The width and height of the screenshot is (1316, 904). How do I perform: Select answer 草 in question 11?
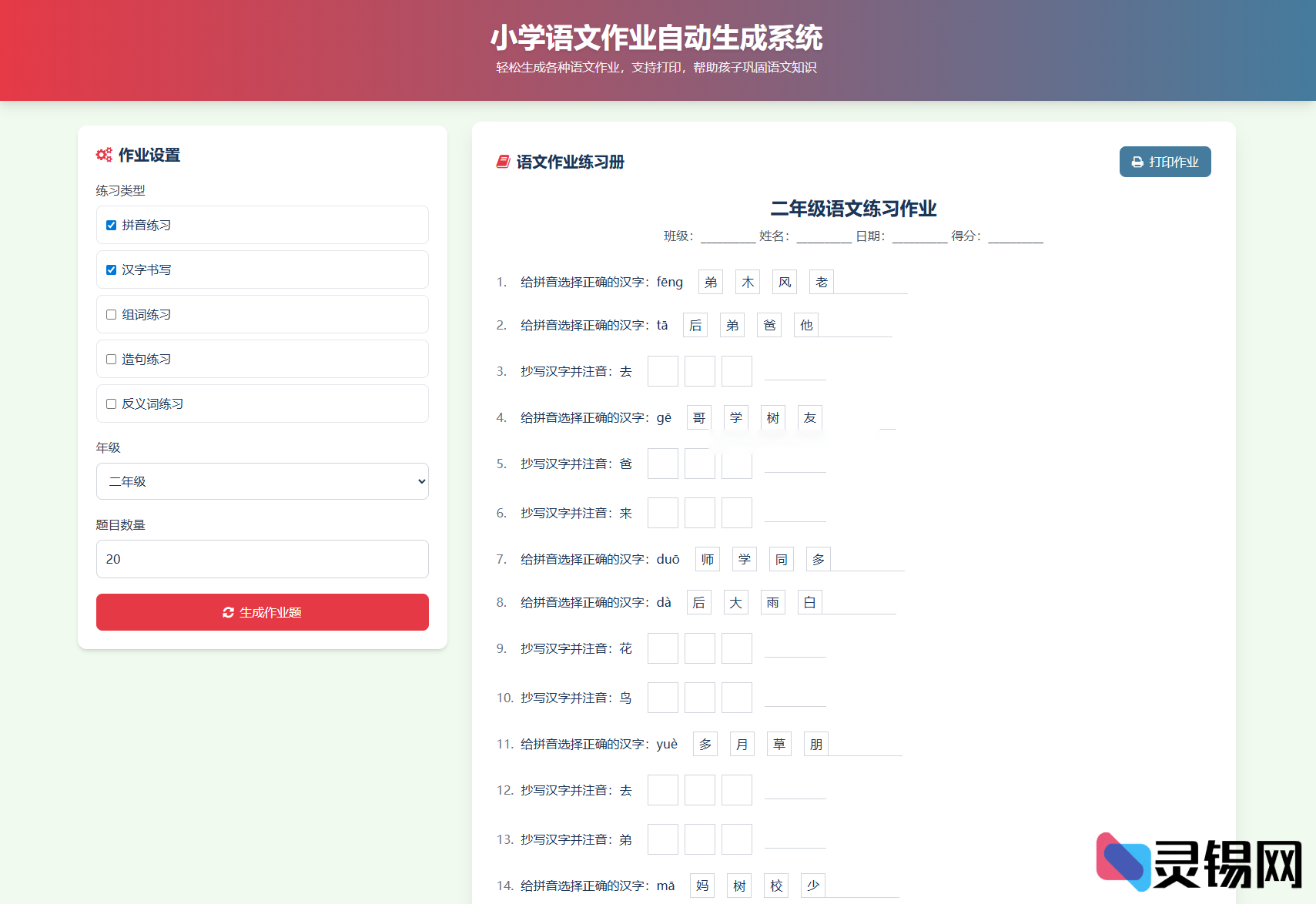pyautogui.click(x=779, y=744)
